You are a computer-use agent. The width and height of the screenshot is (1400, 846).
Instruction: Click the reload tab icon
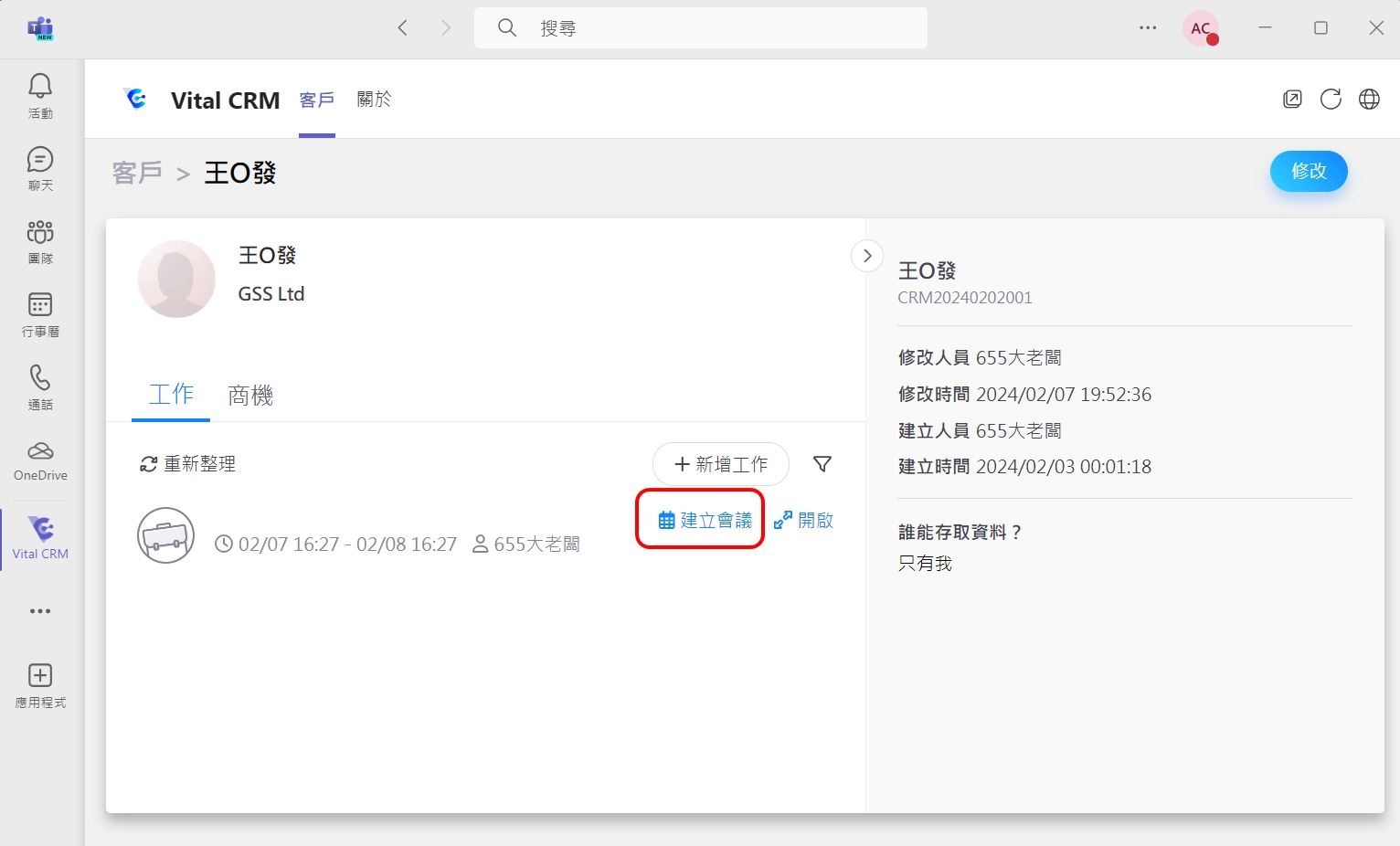tap(1331, 100)
